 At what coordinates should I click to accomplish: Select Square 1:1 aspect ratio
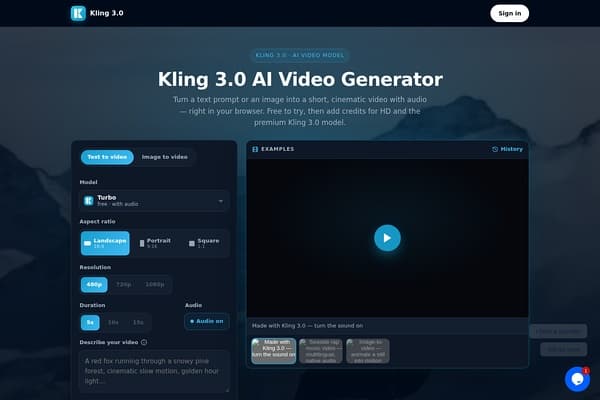pyautogui.click(x=204, y=243)
